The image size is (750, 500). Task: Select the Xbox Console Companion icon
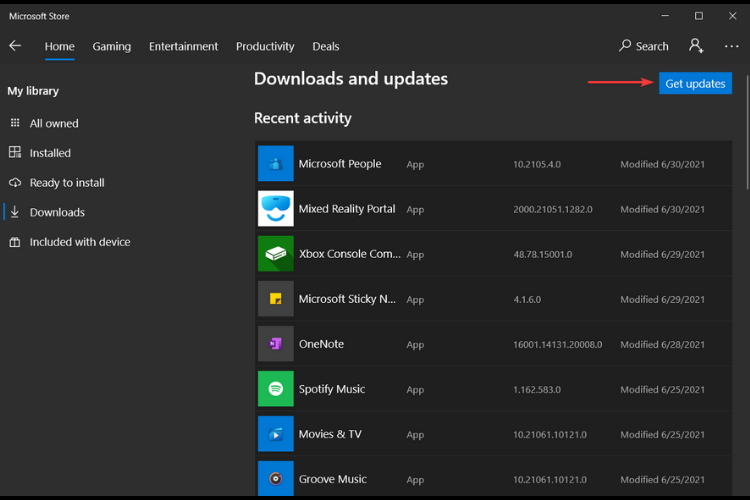pos(275,254)
